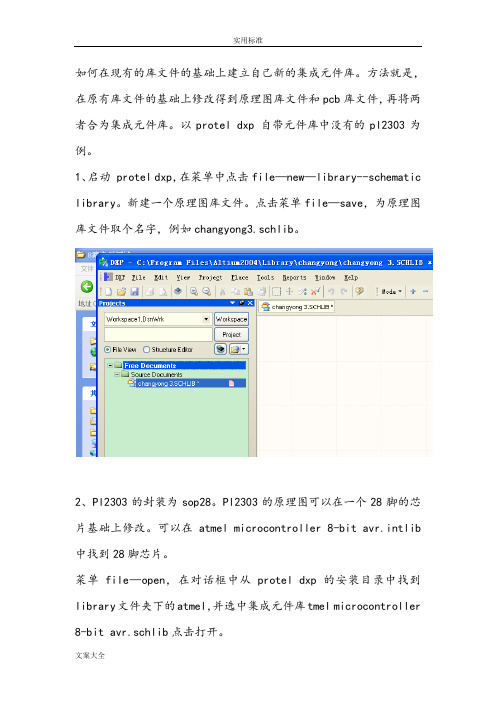This screenshot has width=496, height=702.
Task: Select the Structure Editor radio button
Action: pyautogui.click(x=146, y=349)
